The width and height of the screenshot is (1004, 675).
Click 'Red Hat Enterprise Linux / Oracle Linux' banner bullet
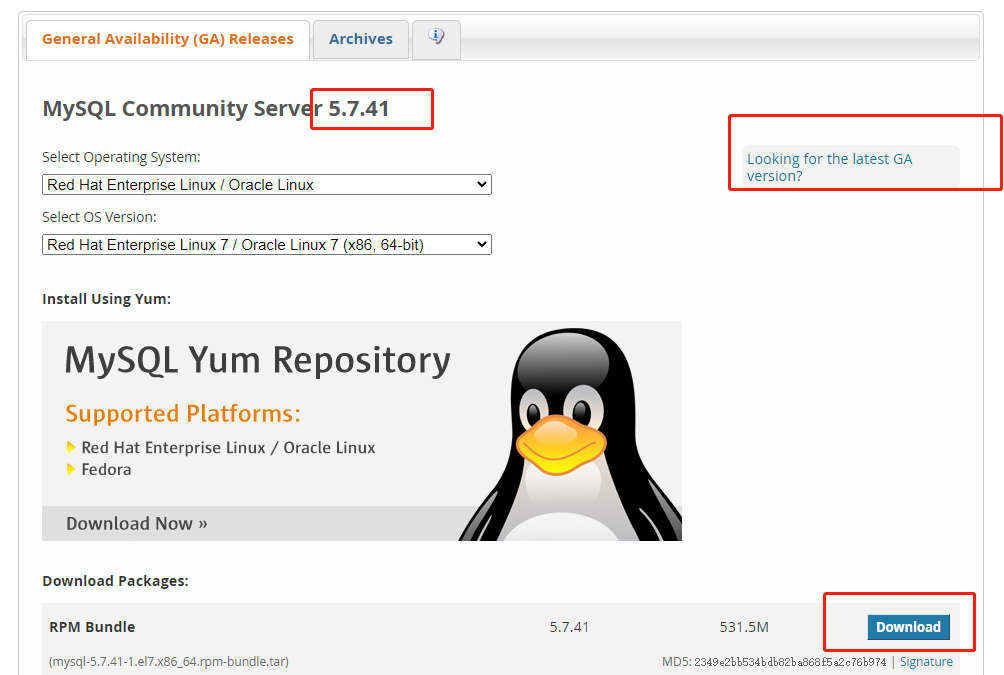click(x=228, y=448)
